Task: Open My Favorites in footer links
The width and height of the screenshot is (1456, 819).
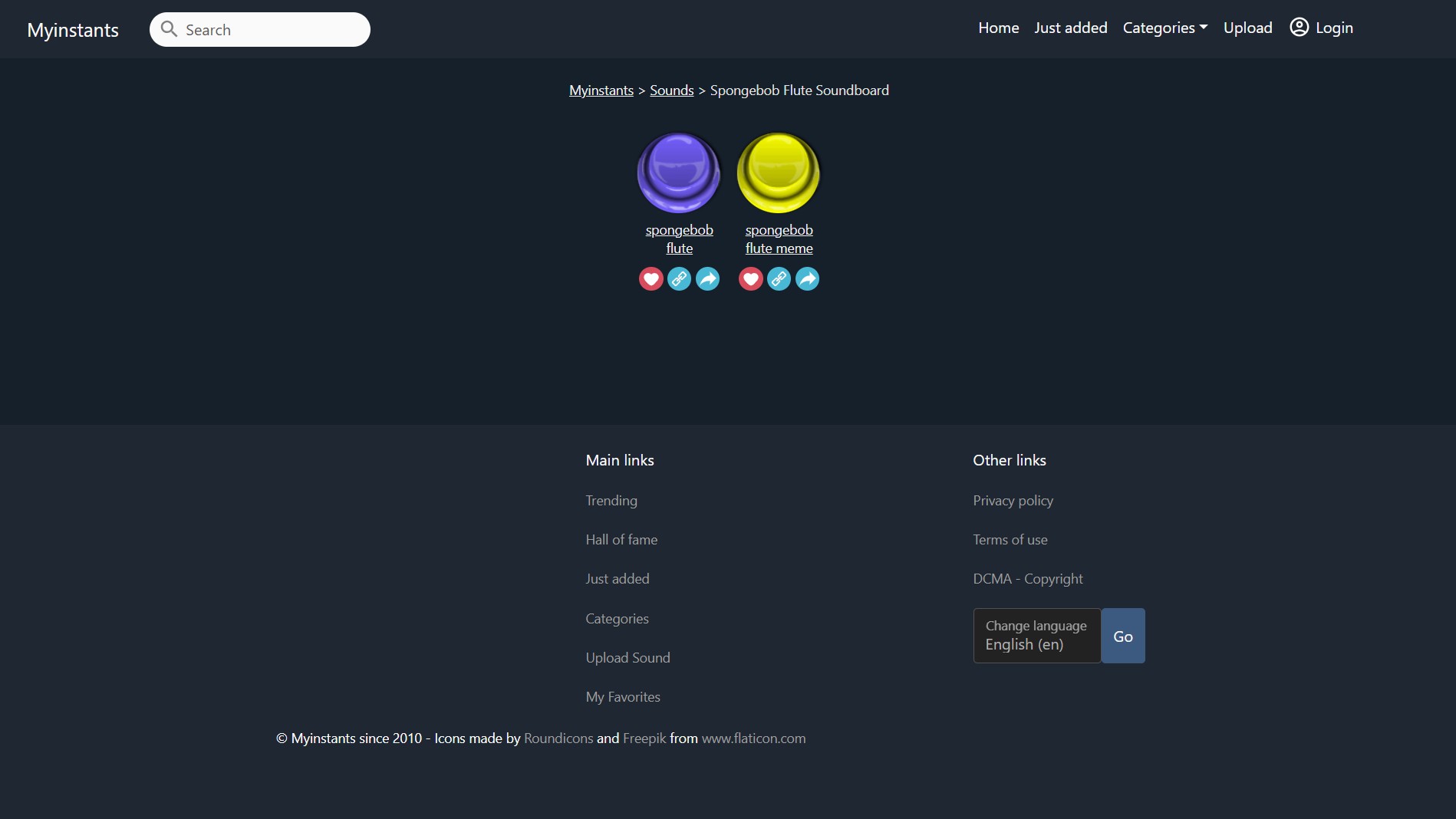Action: 623,697
